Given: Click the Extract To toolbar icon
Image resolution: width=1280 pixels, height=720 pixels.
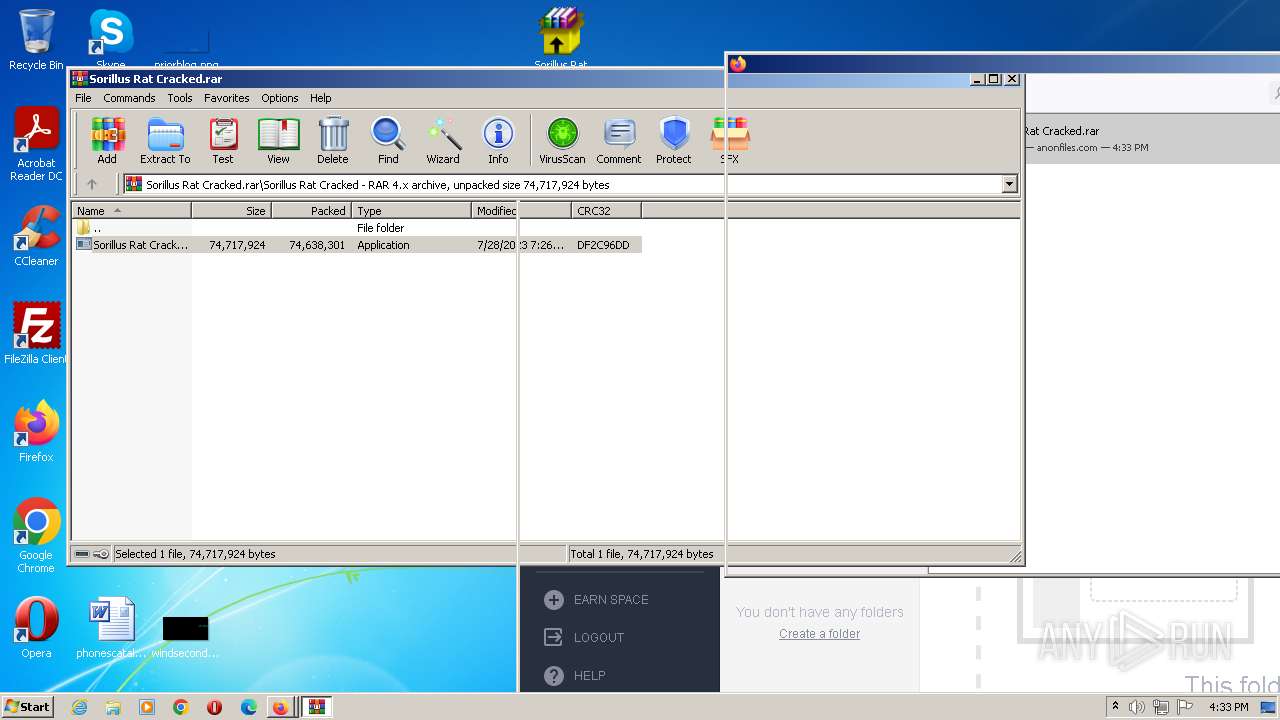Looking at the screenshot, I should click(x=165, y=140).
